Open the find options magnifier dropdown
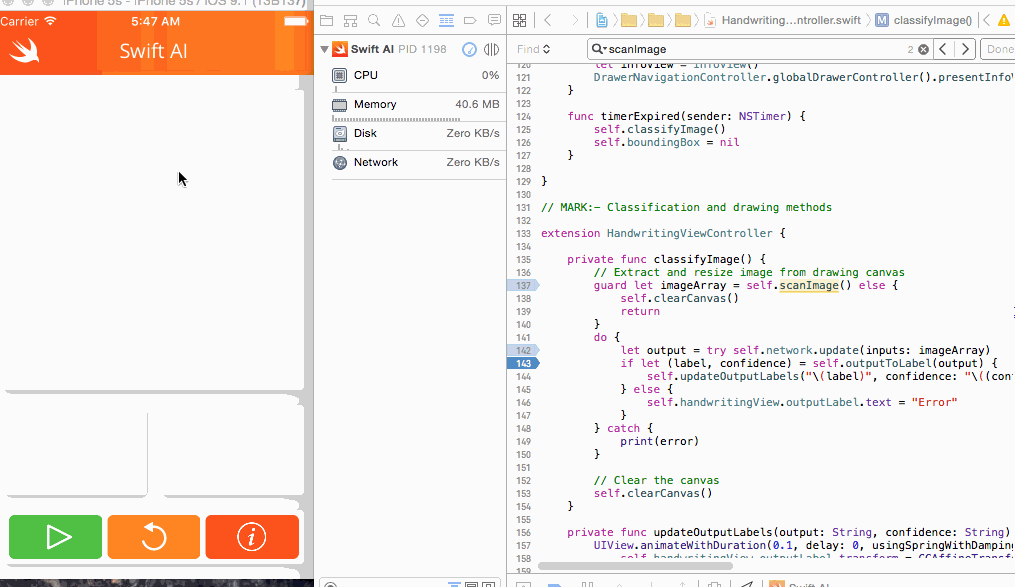The width and height of the screenshot is (1015, 587). pos(599,49)
